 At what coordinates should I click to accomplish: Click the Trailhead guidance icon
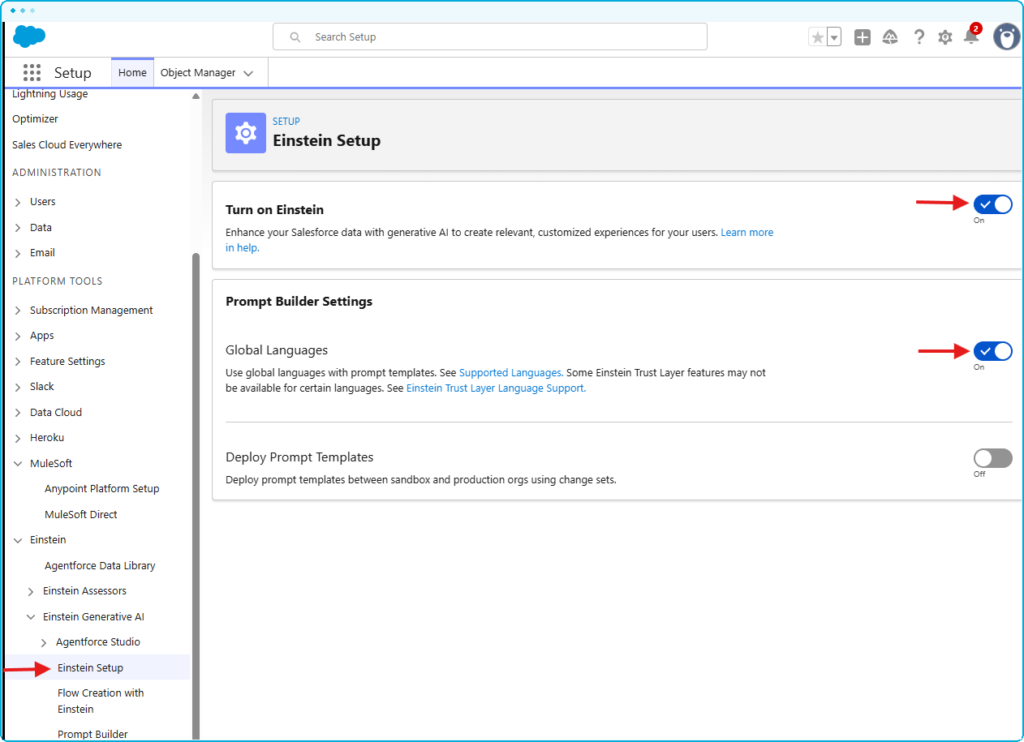click(889, 37)
